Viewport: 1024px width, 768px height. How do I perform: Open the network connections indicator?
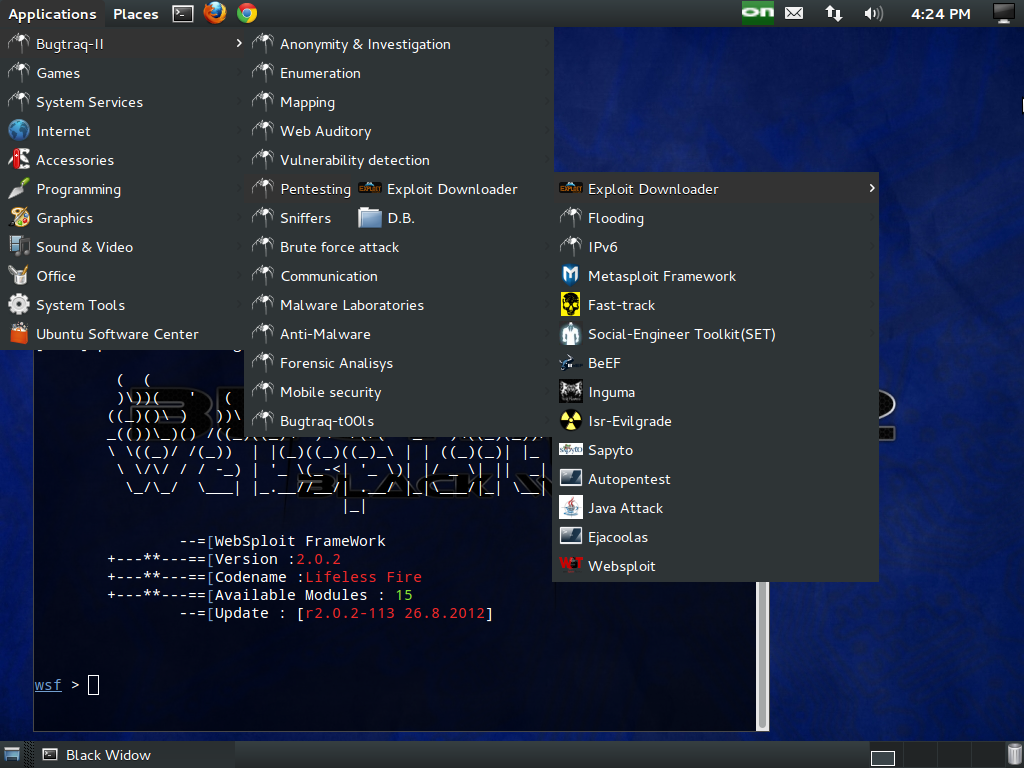(834, 13)
